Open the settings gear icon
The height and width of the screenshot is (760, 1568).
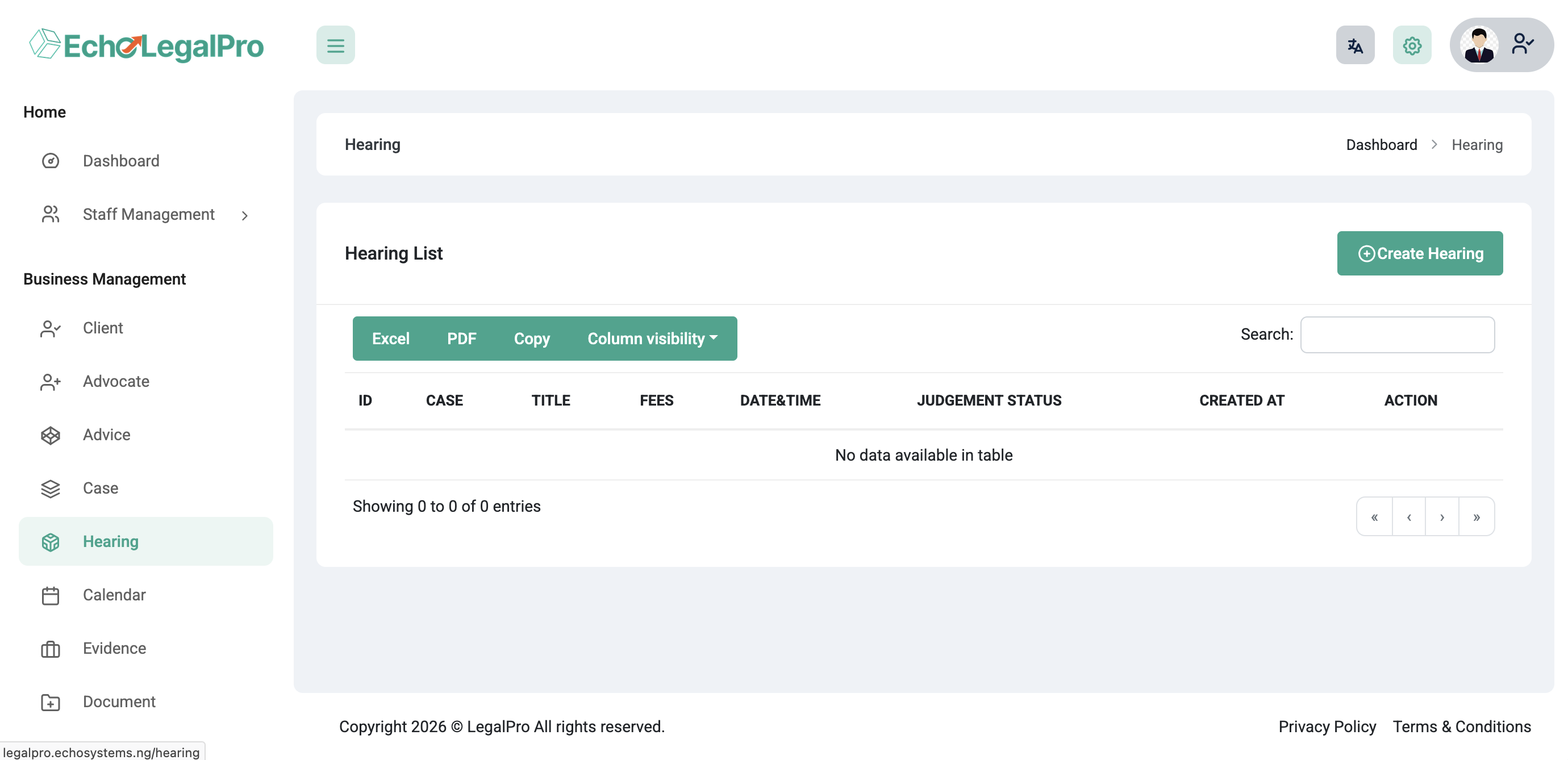pos(1412,45)
